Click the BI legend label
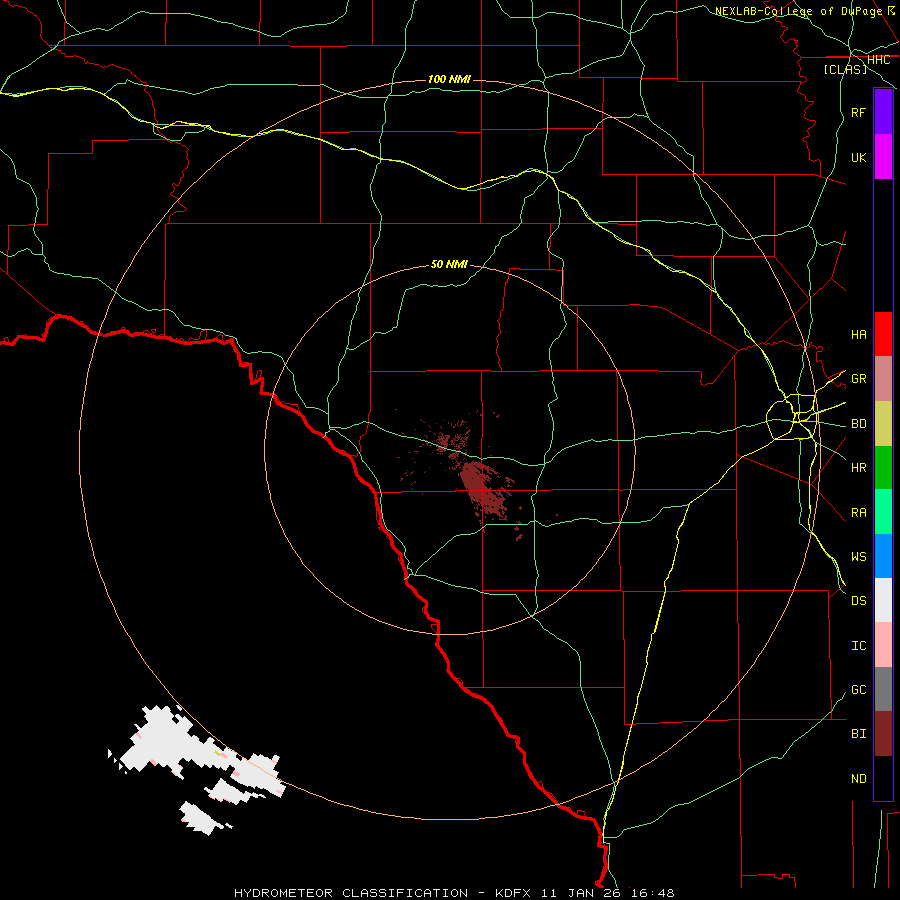 (858, 734)
